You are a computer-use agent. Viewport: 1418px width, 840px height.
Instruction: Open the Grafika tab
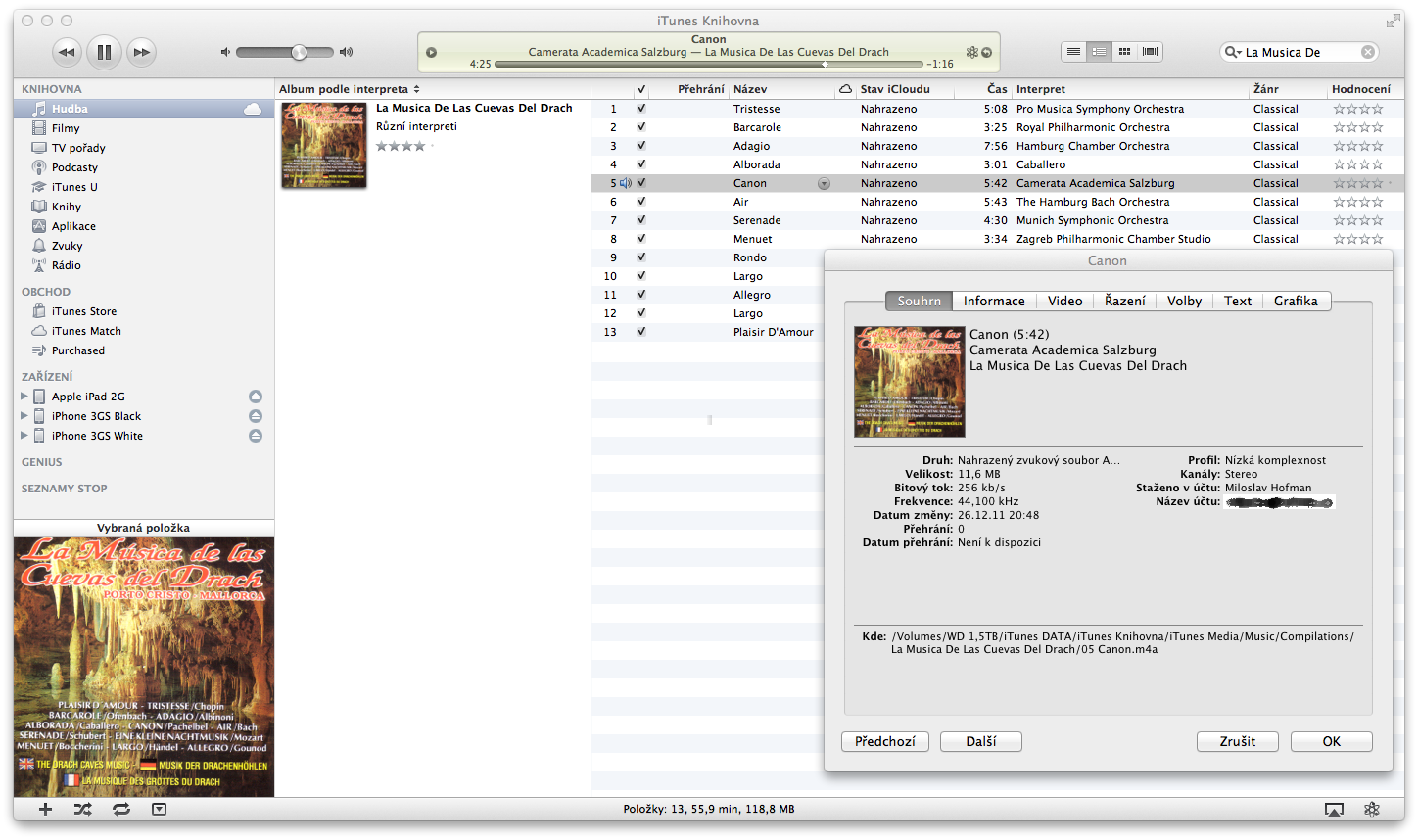click(1297, 301)
